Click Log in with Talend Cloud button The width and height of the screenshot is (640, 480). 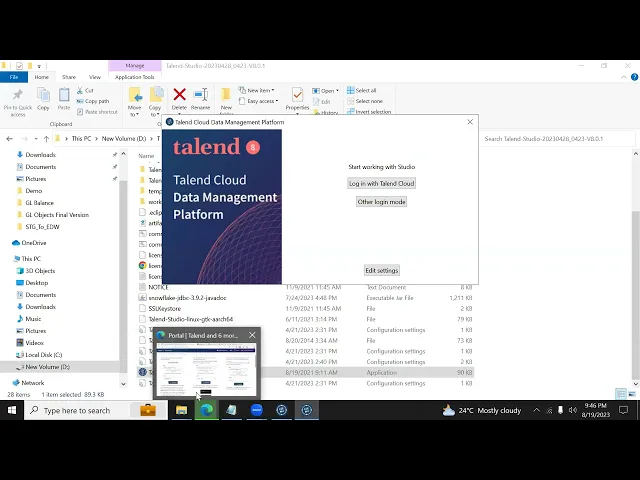381,183
